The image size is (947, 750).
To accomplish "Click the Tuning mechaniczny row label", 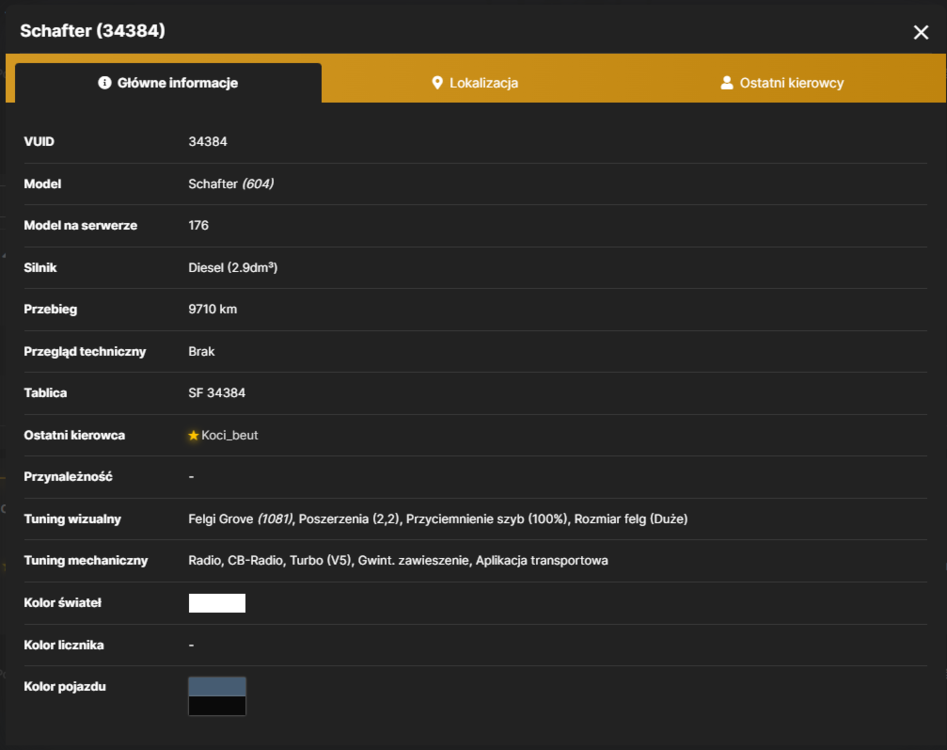I will tap(86, 560).
